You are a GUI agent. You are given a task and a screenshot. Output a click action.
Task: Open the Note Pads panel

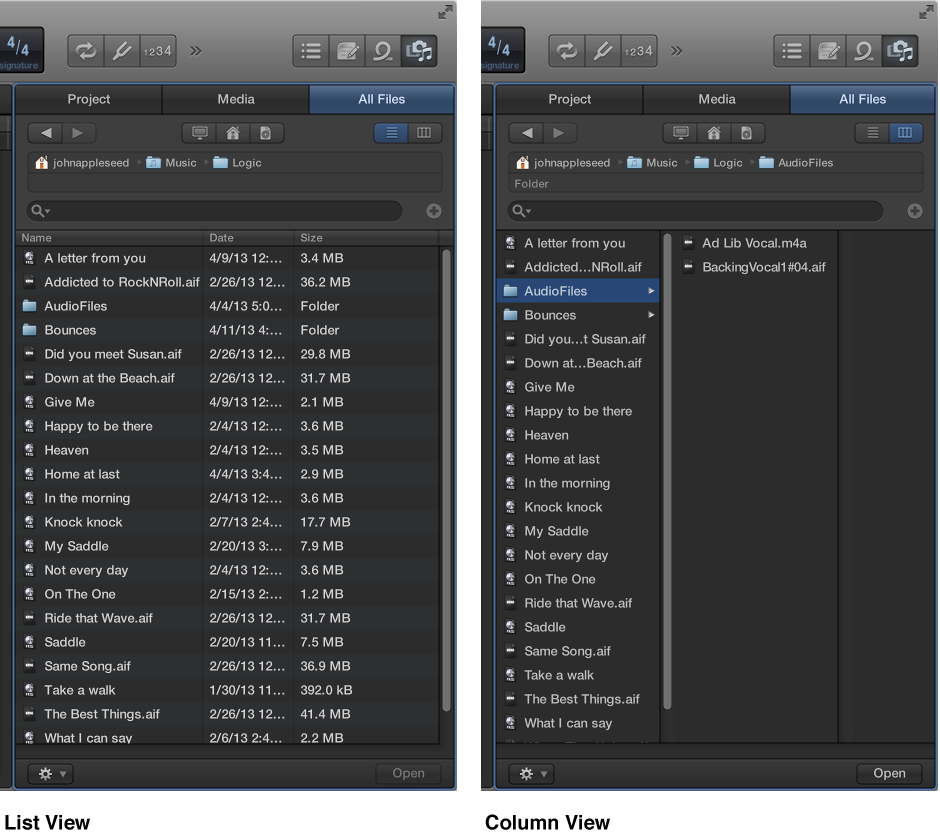click(347, 51)
